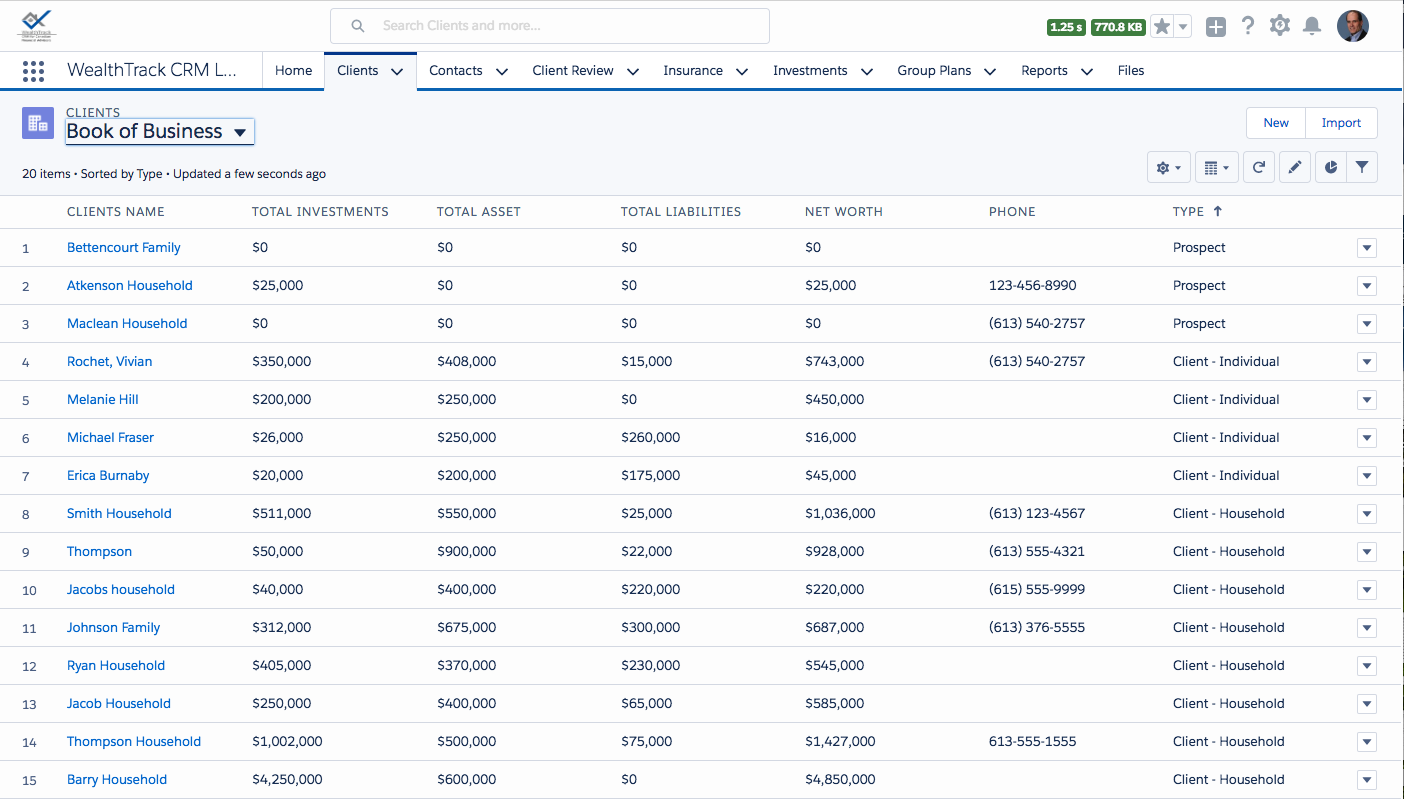Open the row actions dropdown for Smith Household
This screenshot has height=799, width=1404.
pyautogui.click(x=1366, y=513)
